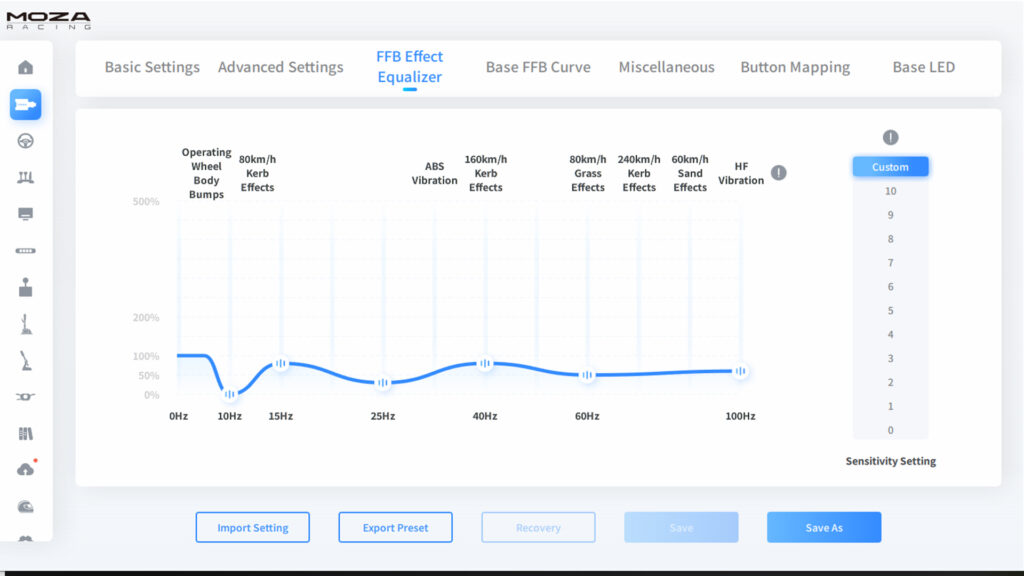
Task: Open the steering wheel settings icon
Action: pyautogui.click(x=26, y=142)
